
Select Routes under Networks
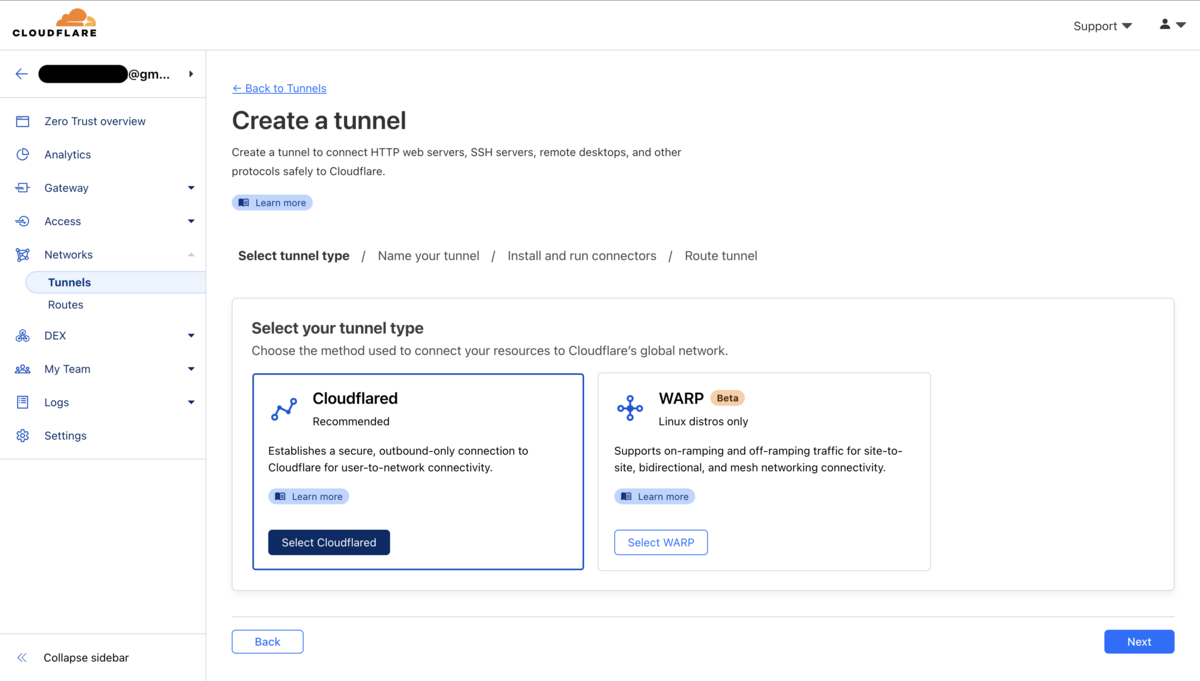pos(66,305)
